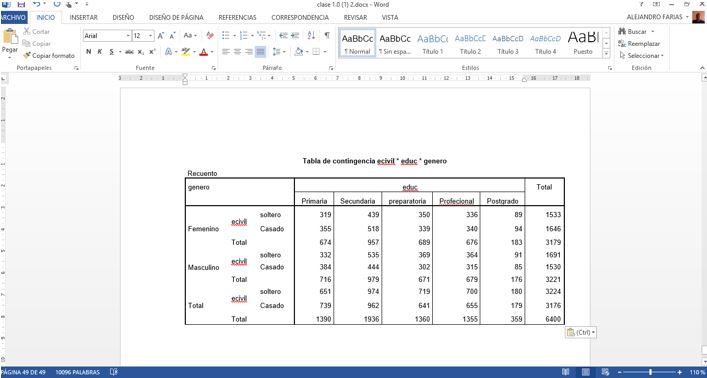
Task: Pick the yellow text highlight color
Action: point(185,52)
